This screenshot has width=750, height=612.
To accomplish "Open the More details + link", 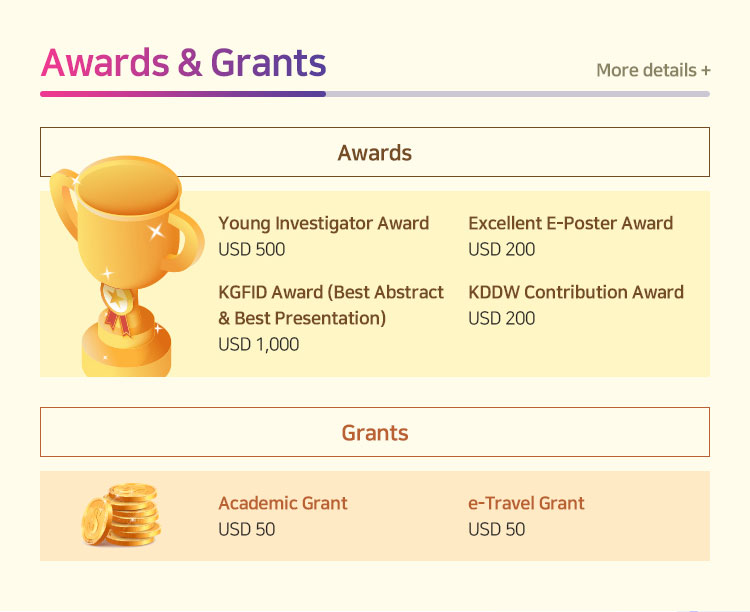I will click(653, 70).
